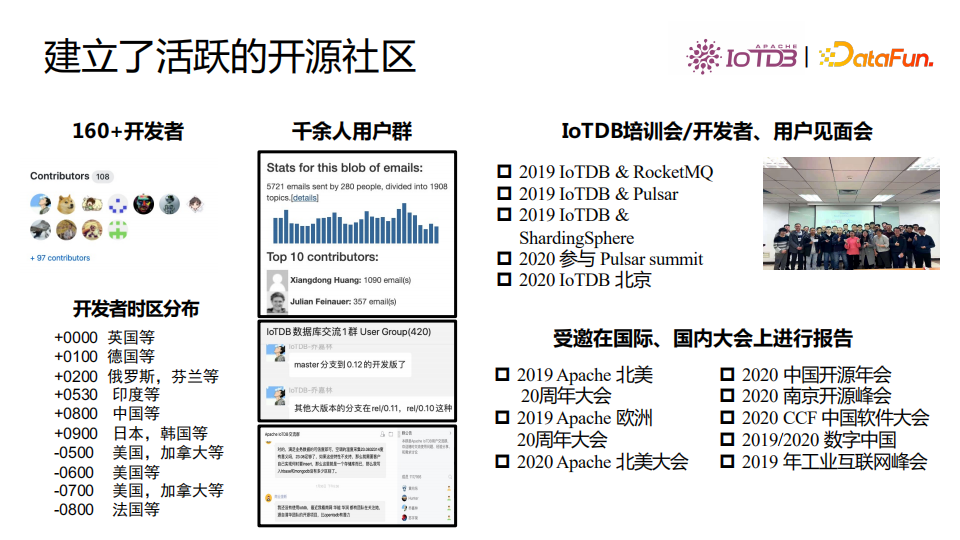Click the 'IoTDB培训会/开发者、用户见面会' heading
The width and height of the screenshot is (960, 540).
717,131
